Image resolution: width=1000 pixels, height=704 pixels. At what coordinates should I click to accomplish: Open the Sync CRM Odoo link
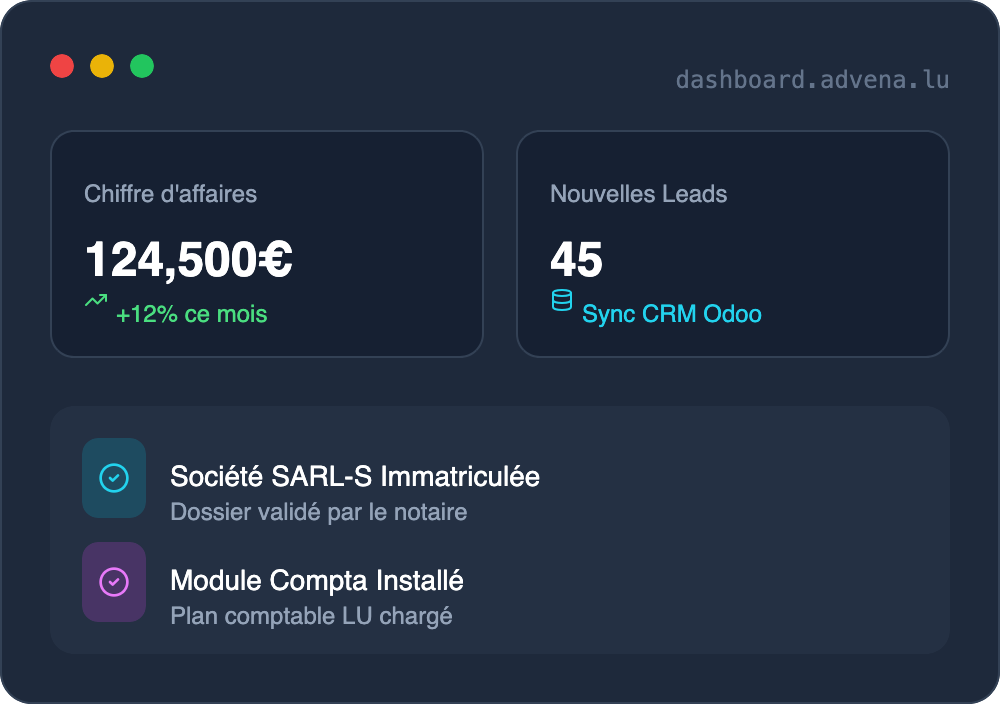(x=672, y=314)
